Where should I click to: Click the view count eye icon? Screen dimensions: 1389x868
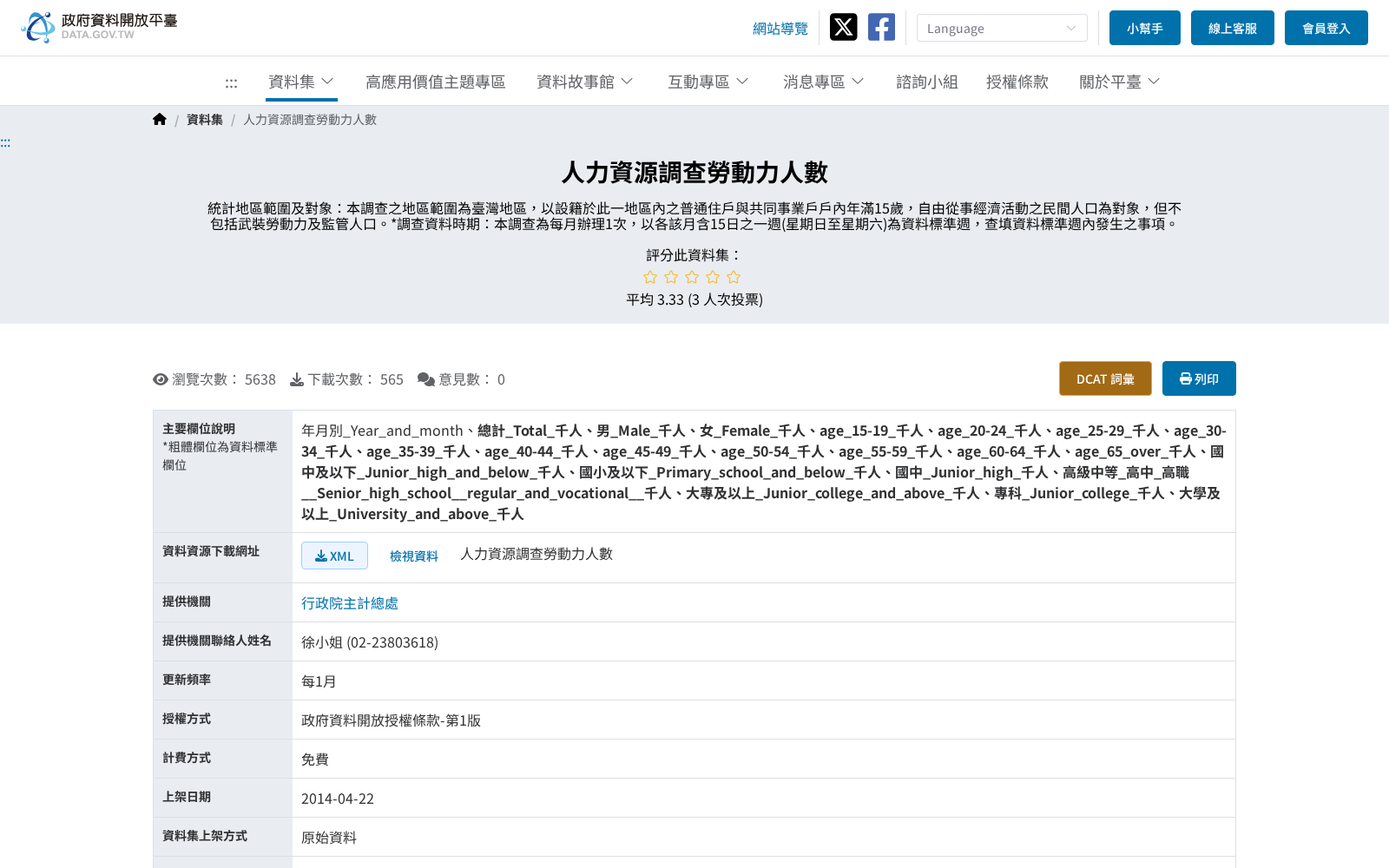pyautogui.click(x=161, y=379)
